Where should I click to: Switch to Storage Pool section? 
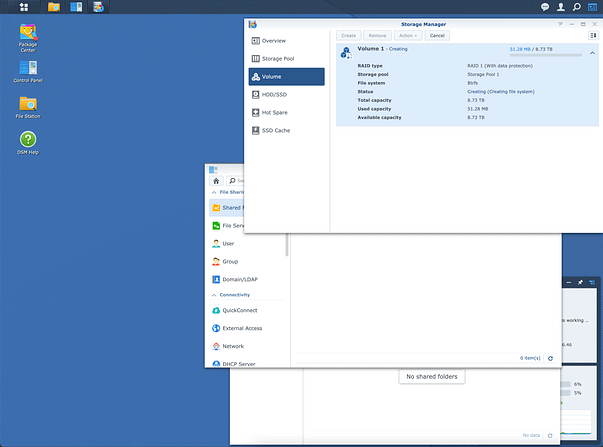tap(278, 58)
